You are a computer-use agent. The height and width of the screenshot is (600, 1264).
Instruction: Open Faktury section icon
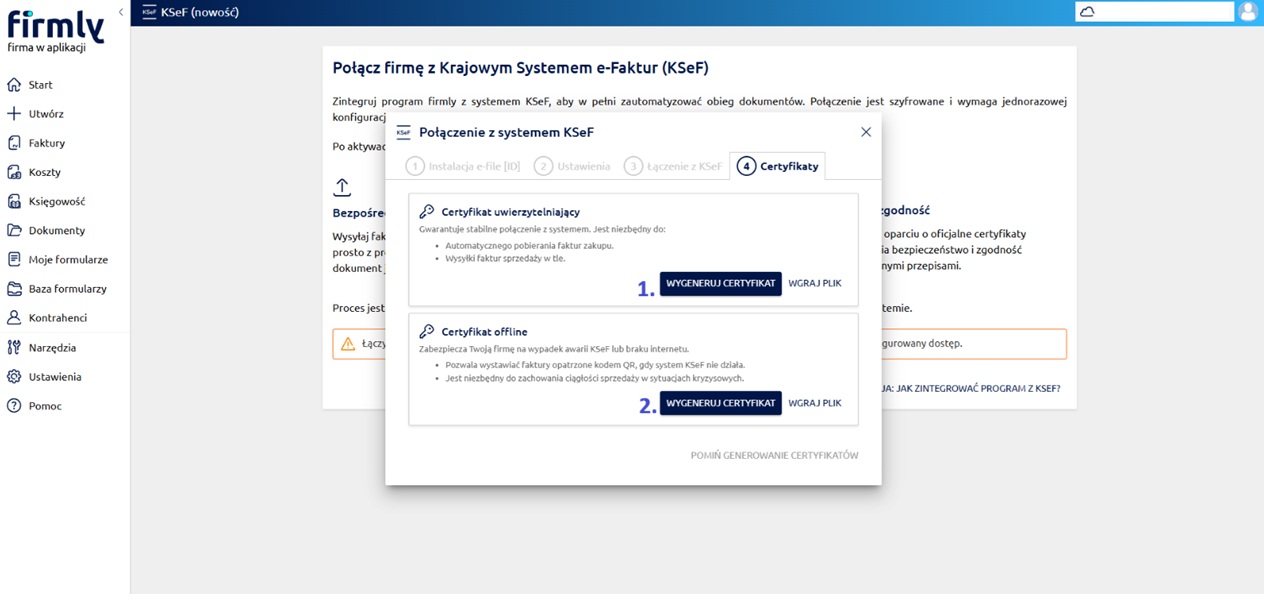[14, 143]
